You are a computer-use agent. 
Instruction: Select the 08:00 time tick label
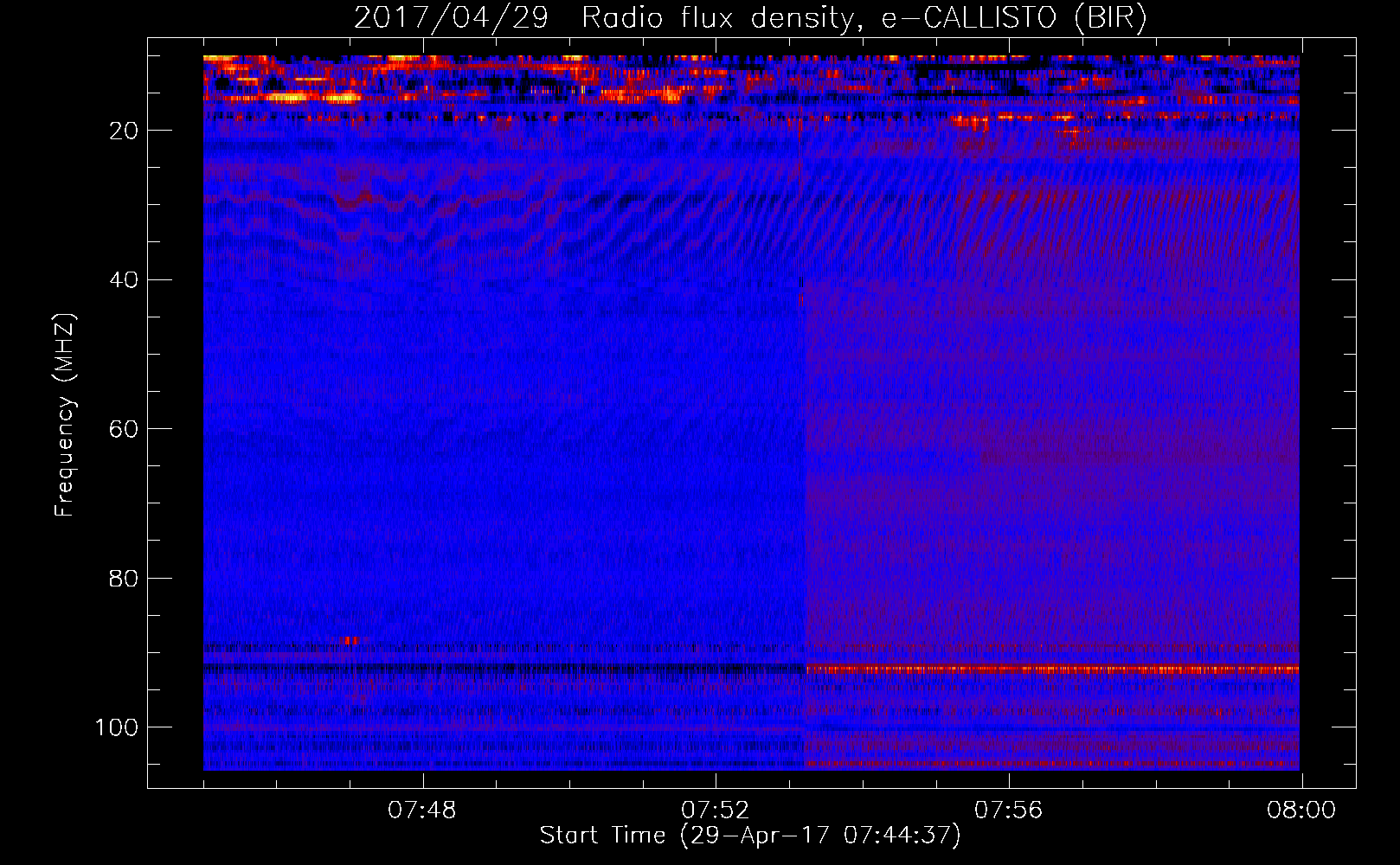(1301, 811)
